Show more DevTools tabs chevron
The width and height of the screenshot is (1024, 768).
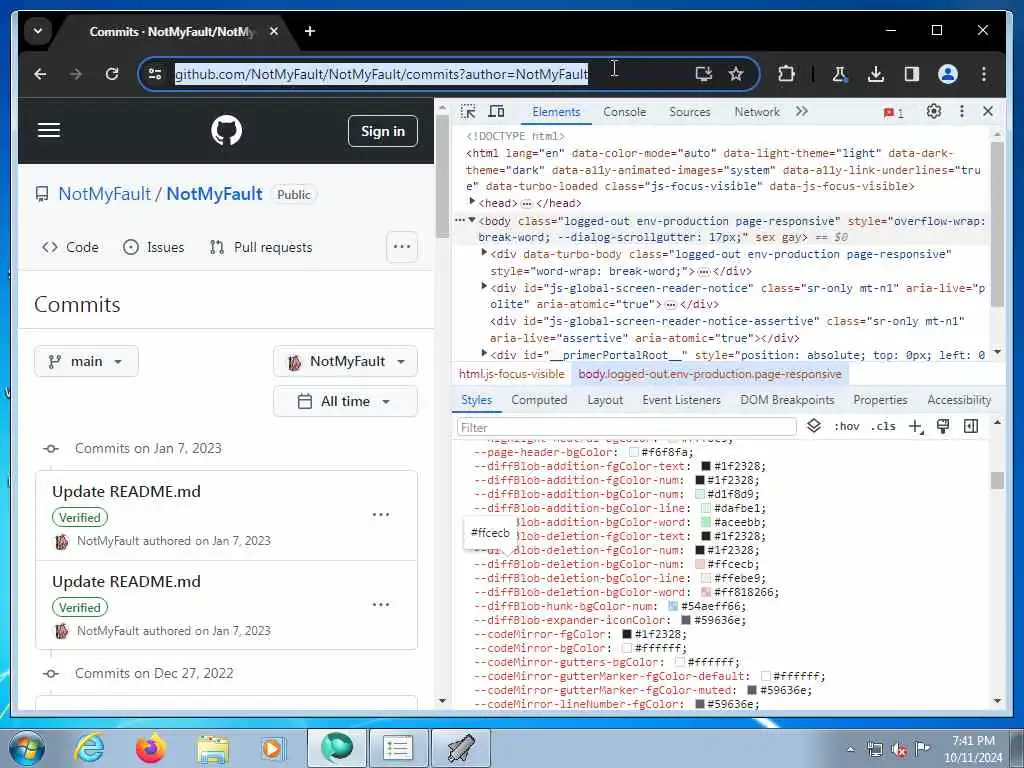pyautogui.click(x=802, y=112)
